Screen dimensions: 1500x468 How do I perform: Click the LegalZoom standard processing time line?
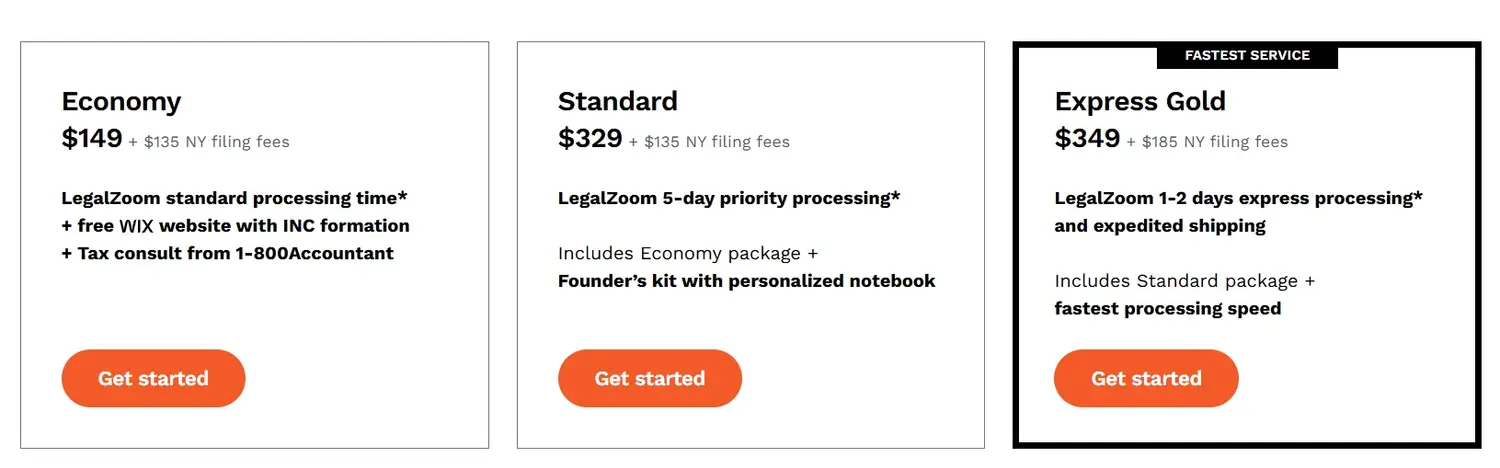point(234,198)
